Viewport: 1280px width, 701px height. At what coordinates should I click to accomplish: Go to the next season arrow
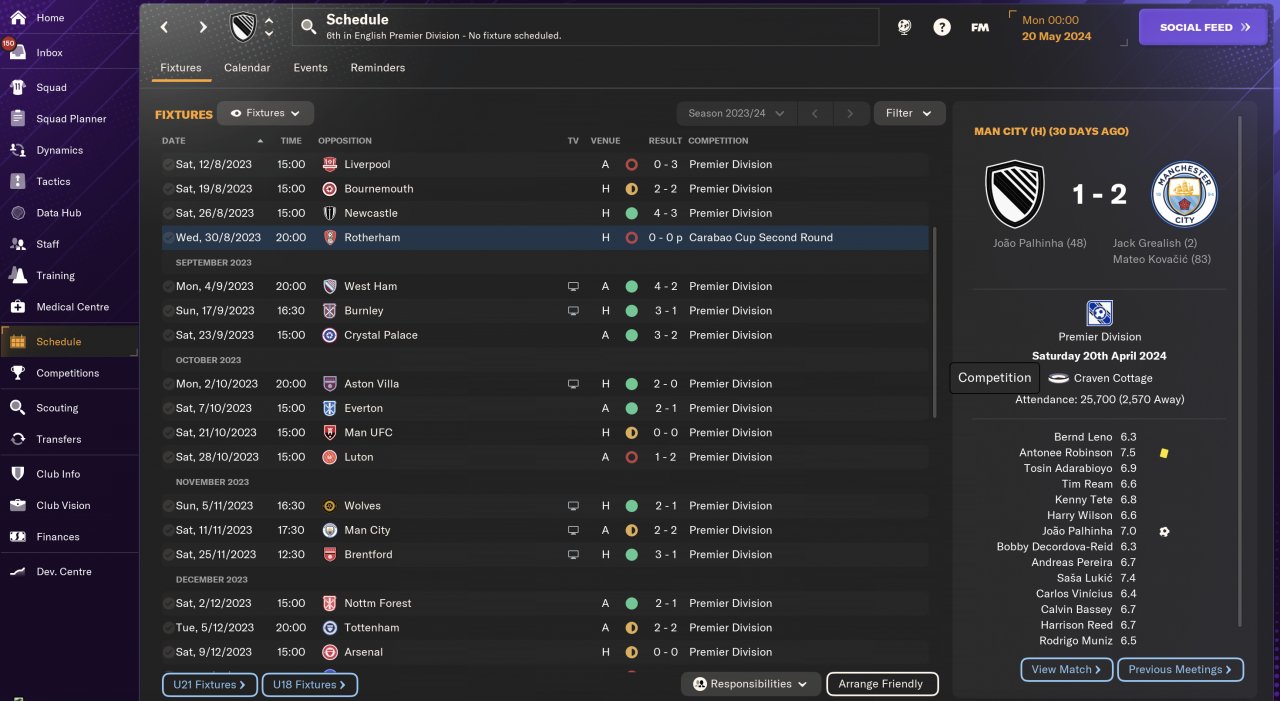point(850,113)
